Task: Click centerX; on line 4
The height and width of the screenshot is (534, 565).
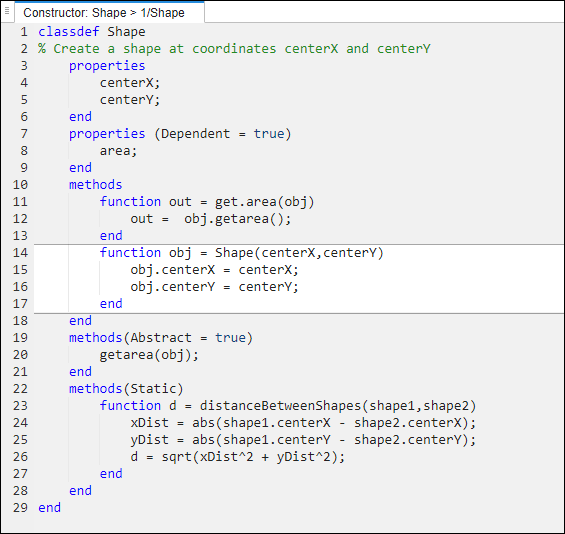Action: (130, 83)
